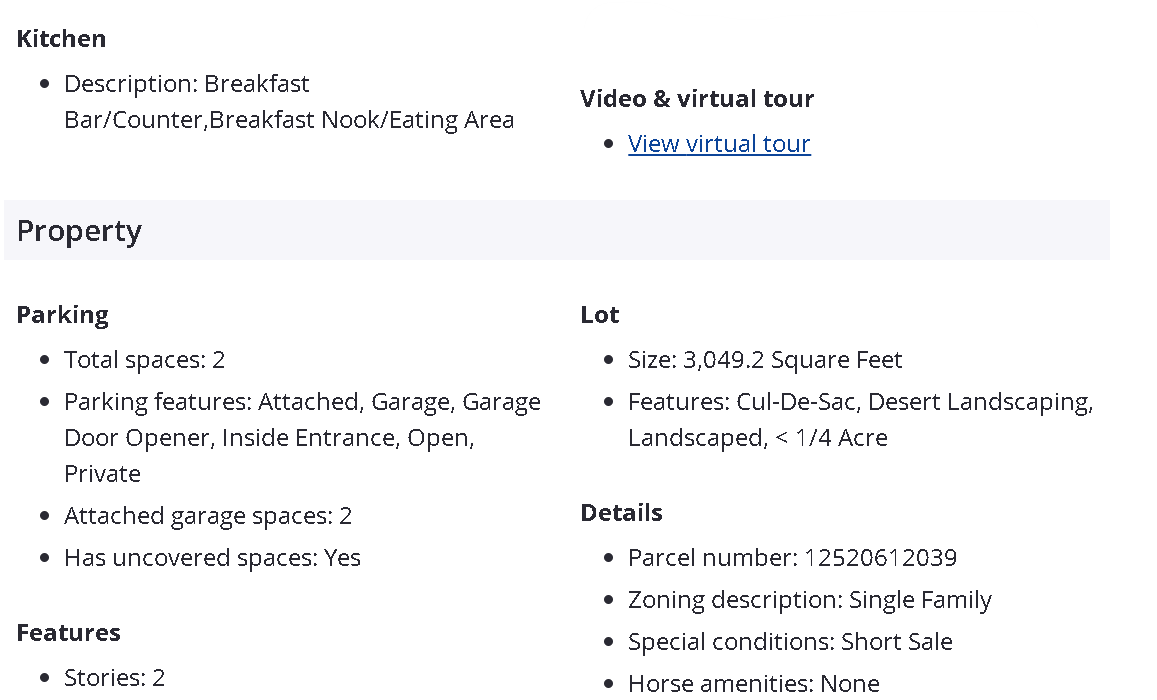Image resolution: width=1157 pixels, height=700 pixels.
Task: Click the Property section header bar
Action: click(x=556, y=231)
